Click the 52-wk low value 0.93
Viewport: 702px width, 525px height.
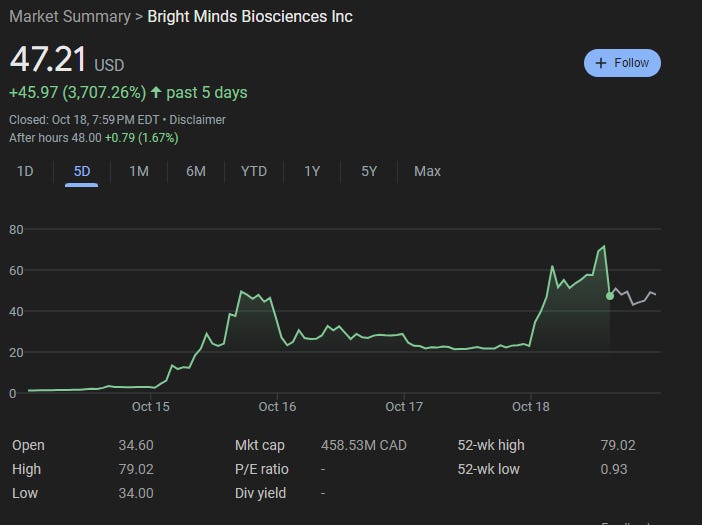point(614,470)
